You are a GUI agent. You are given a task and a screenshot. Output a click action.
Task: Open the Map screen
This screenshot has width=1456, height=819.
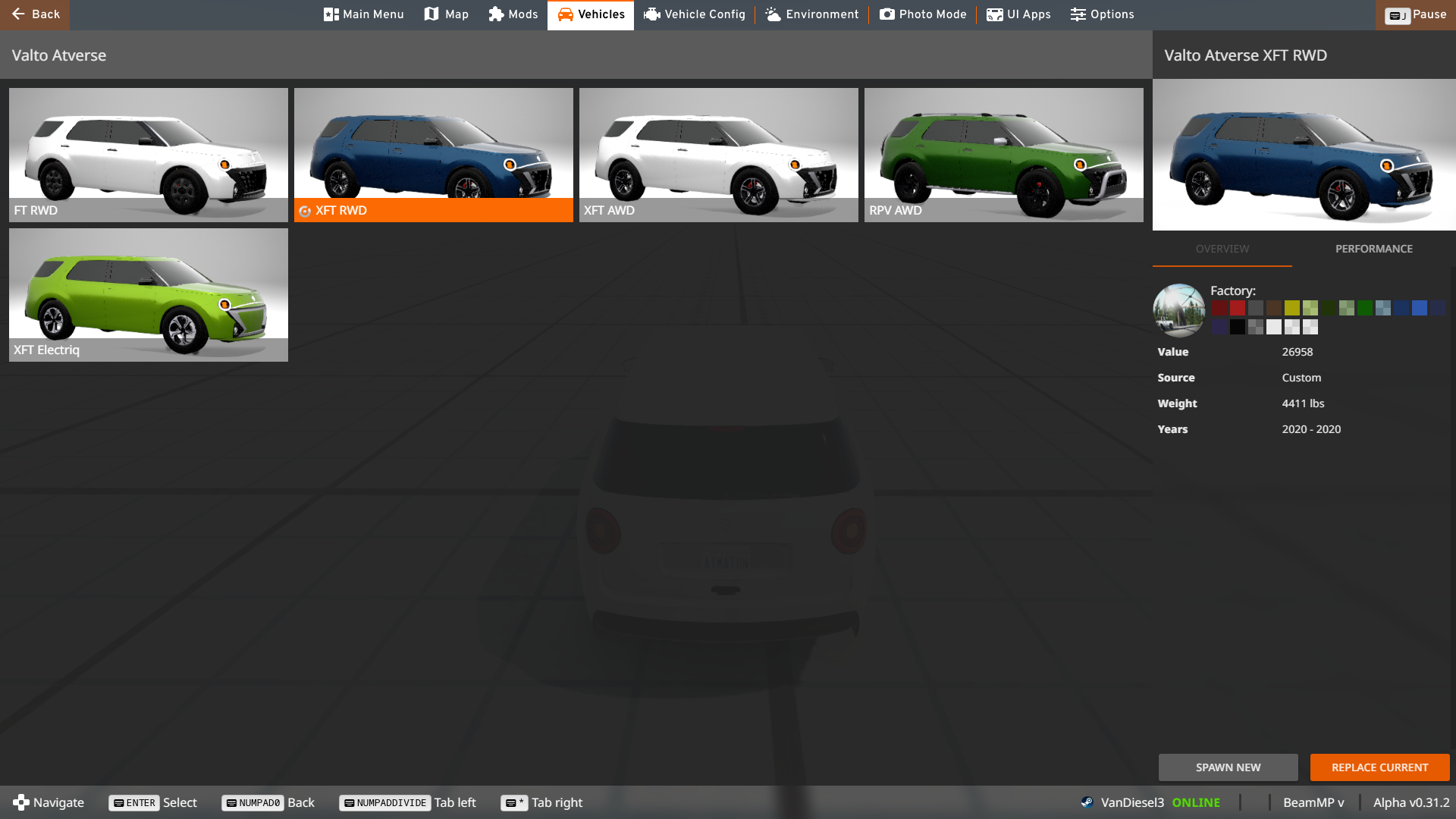(x=446, y=14)
